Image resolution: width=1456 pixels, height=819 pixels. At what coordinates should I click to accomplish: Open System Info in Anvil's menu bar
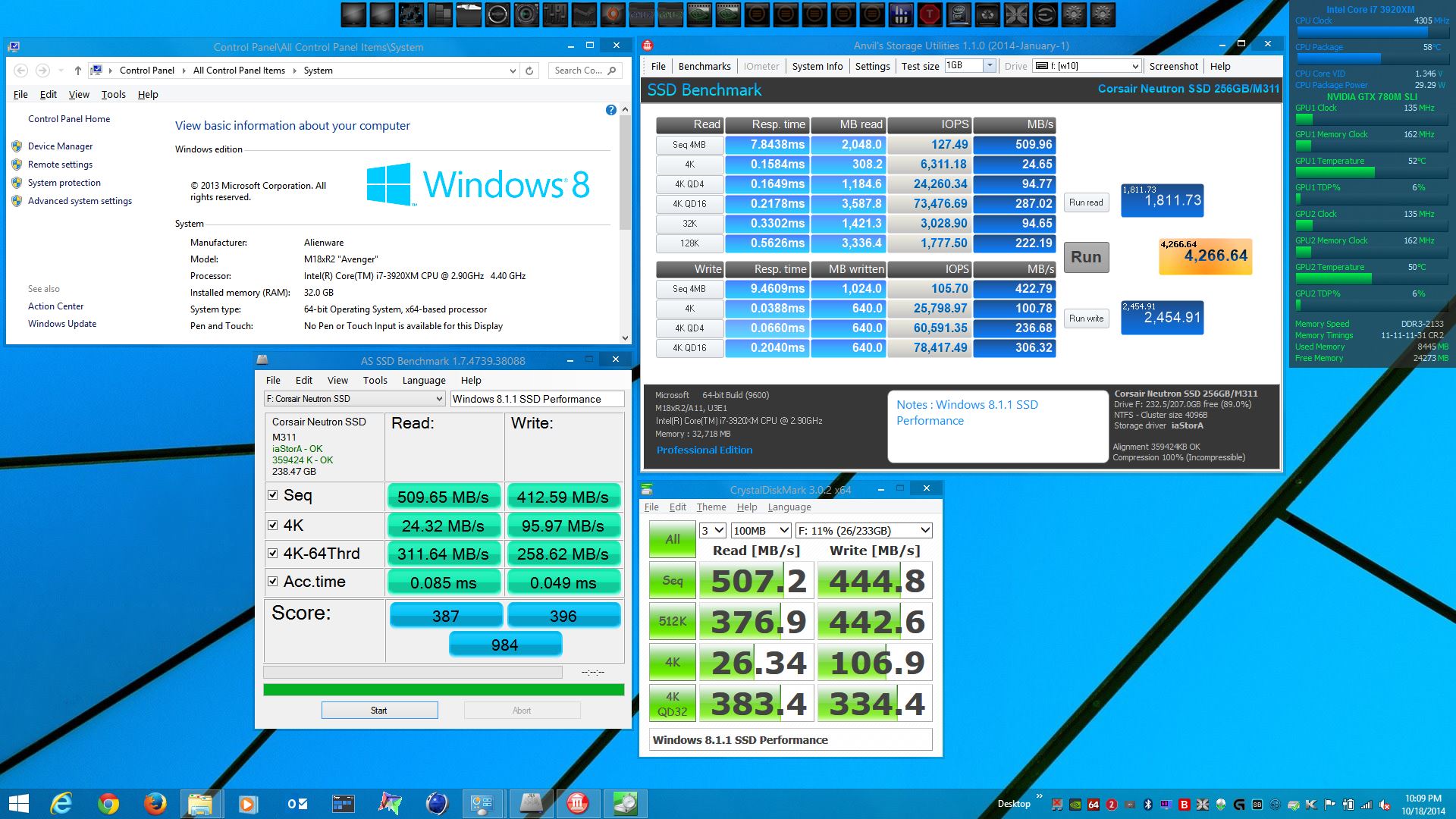[x=817, y=66]
